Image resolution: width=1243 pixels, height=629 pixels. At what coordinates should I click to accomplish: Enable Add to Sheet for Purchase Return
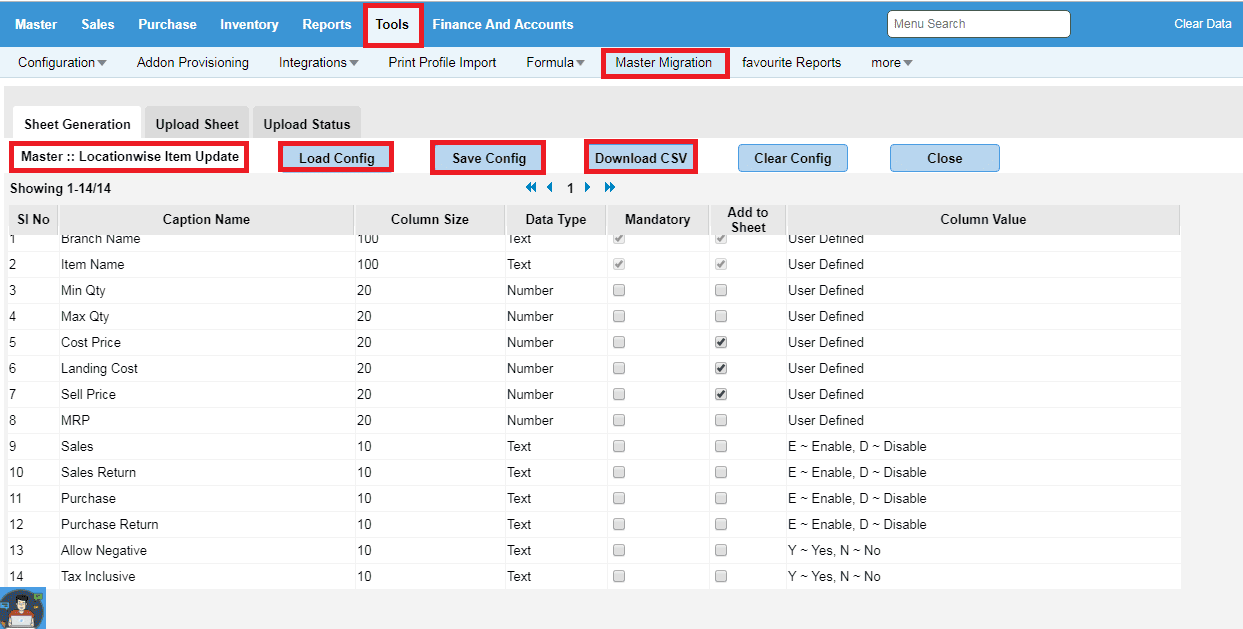pyautogui.click(x=721, y=524)
